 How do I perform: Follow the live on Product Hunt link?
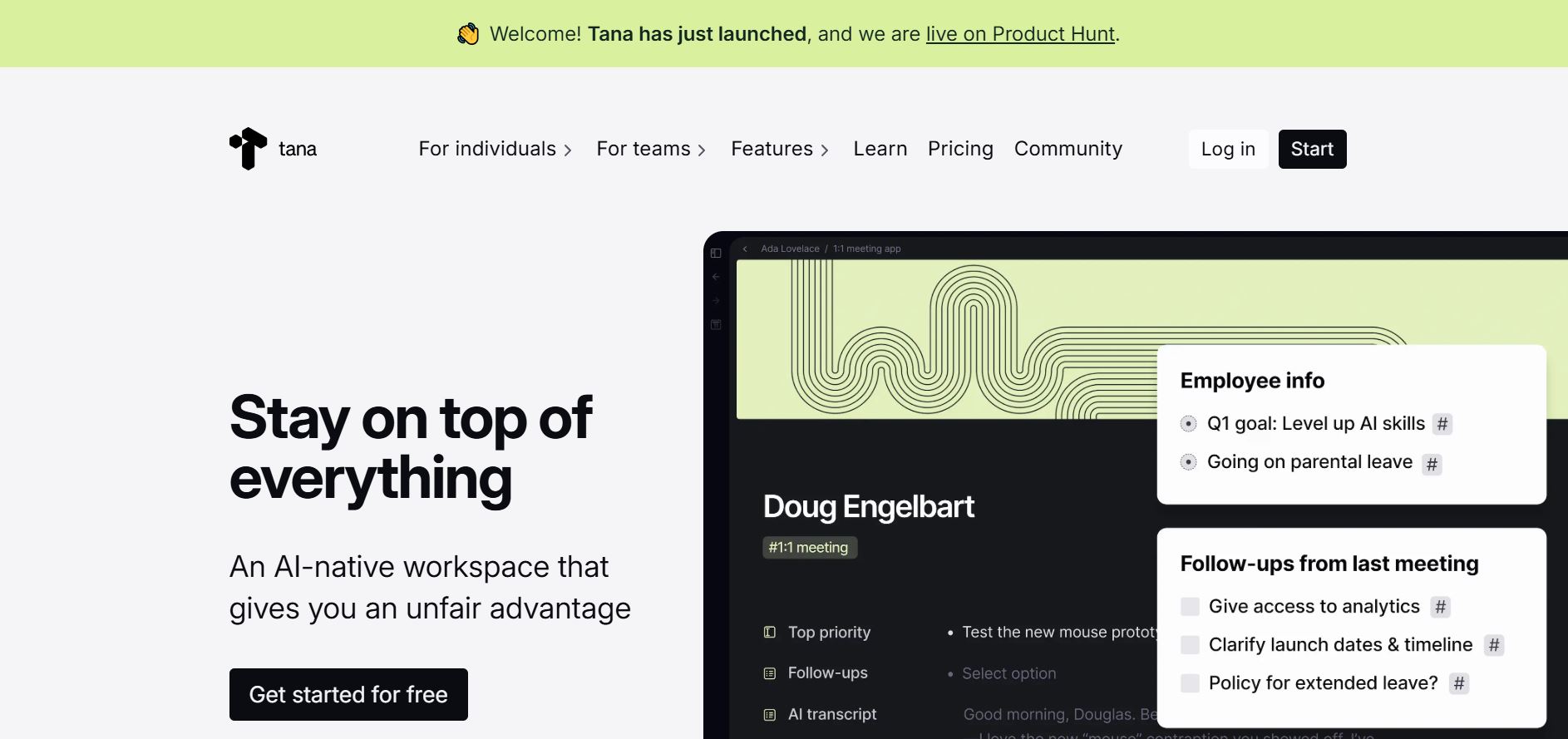point(1020,34)
